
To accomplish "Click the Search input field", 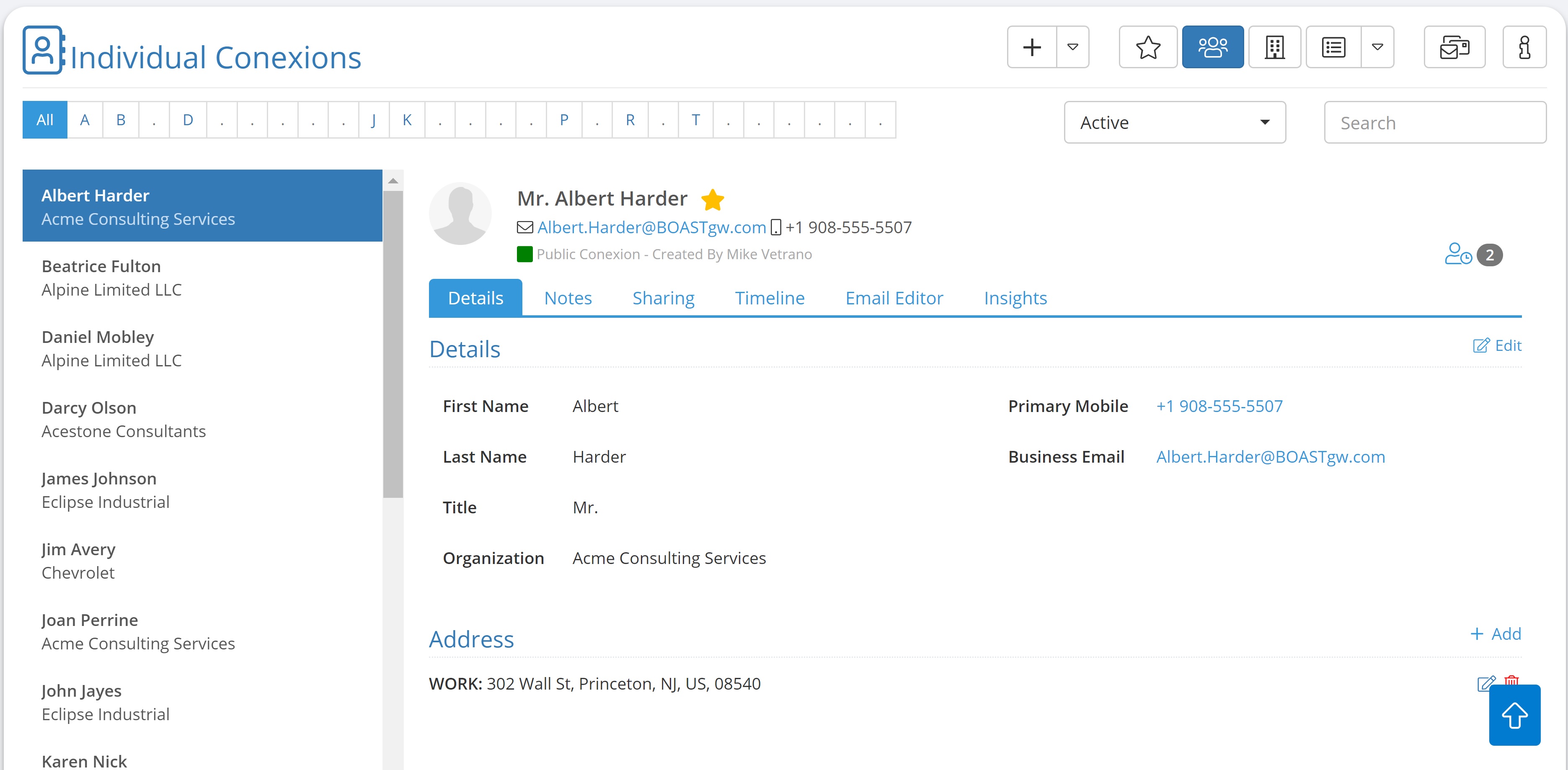I will 1435,122.
